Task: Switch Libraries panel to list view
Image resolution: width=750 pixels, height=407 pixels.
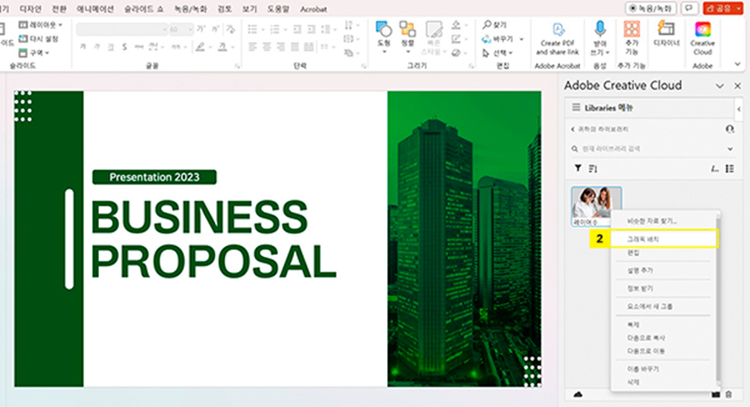Action: tap(729, 168)
